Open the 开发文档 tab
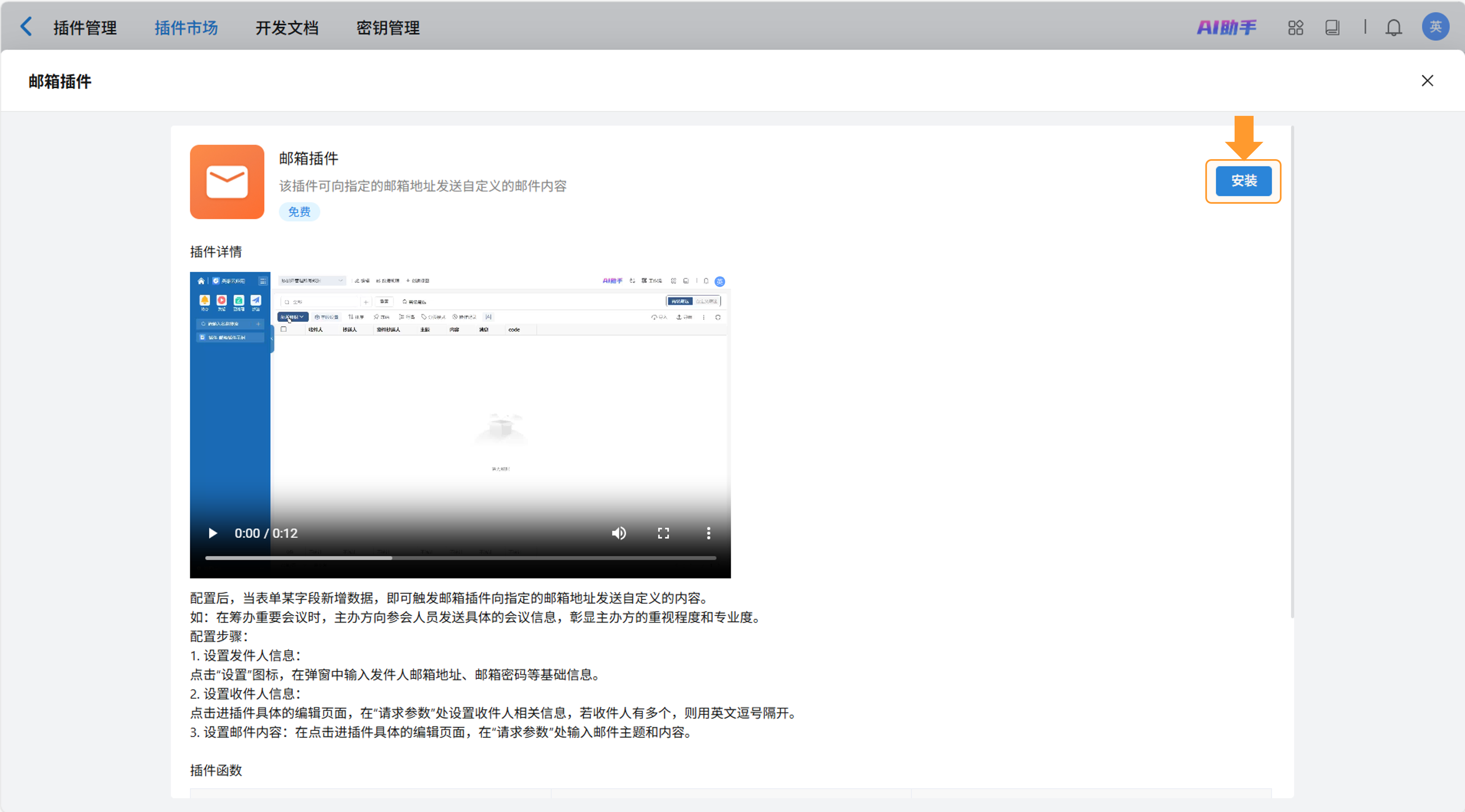 point(287,28)
